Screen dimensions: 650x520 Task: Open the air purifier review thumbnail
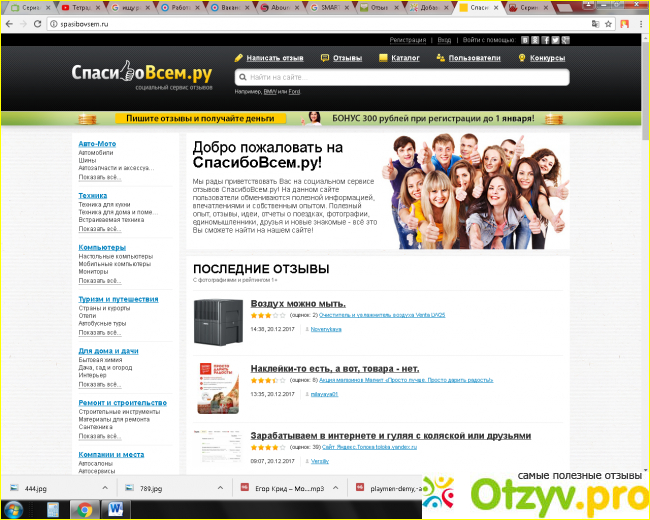218,322
